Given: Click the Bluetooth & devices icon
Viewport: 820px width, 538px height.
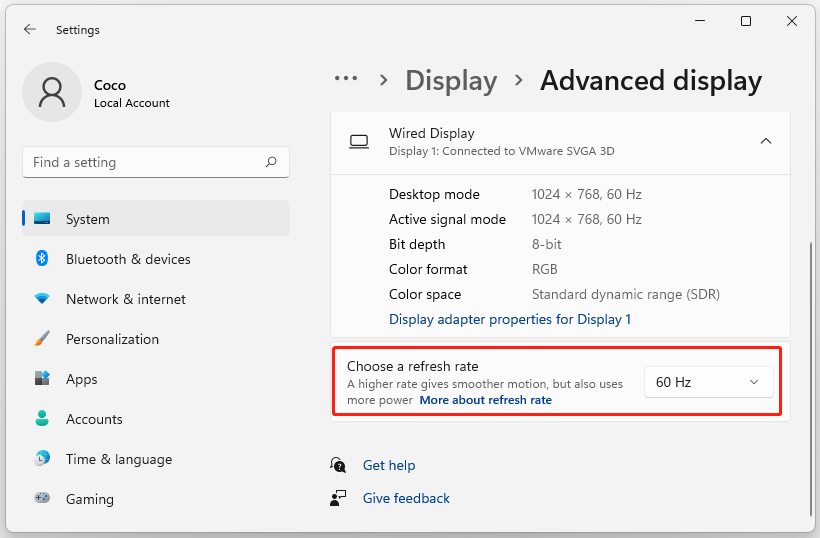Looking at the screenshot, I should pos(42,259).
